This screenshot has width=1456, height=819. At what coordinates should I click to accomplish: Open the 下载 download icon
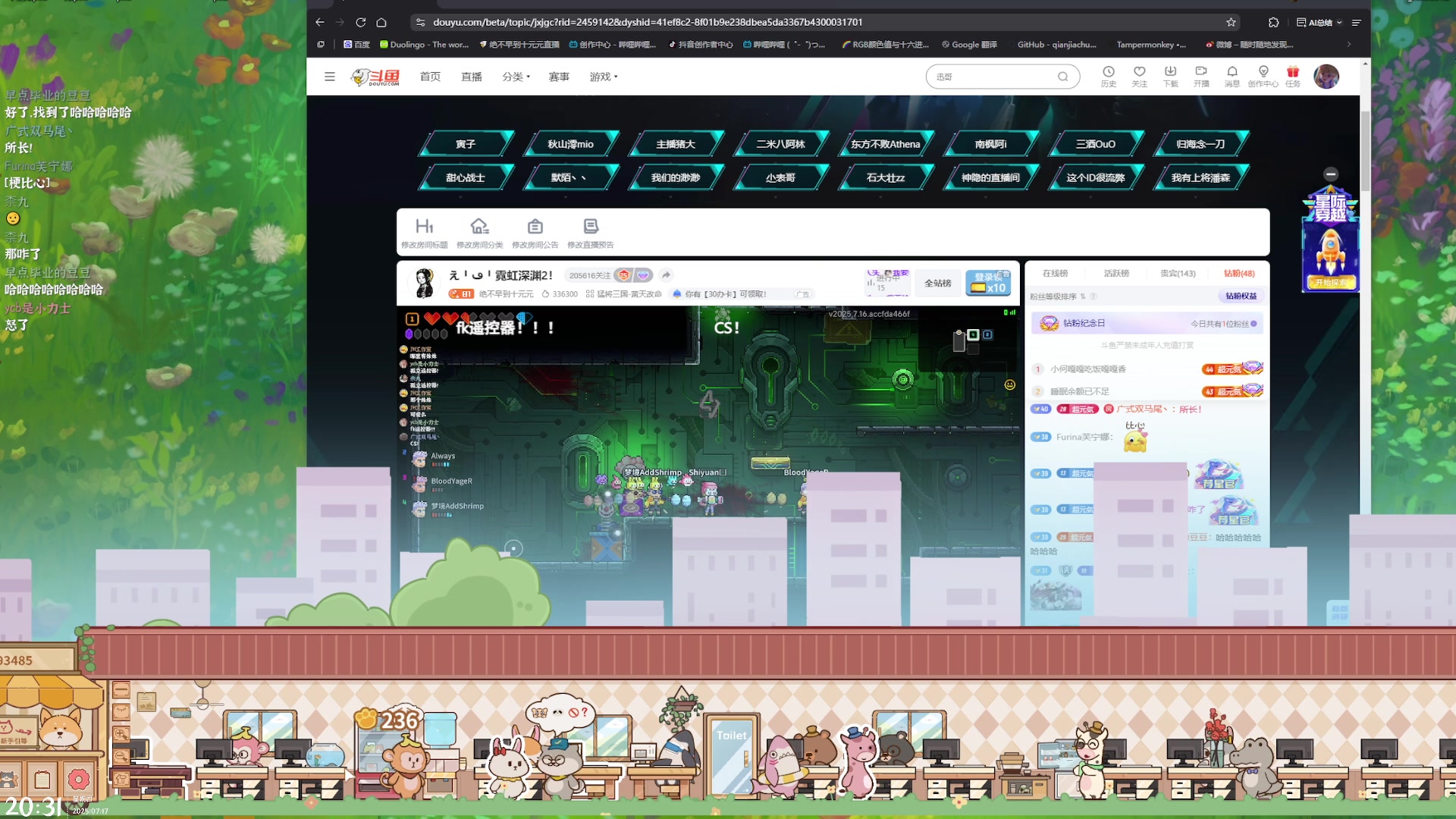click(x=1170, y=77)
